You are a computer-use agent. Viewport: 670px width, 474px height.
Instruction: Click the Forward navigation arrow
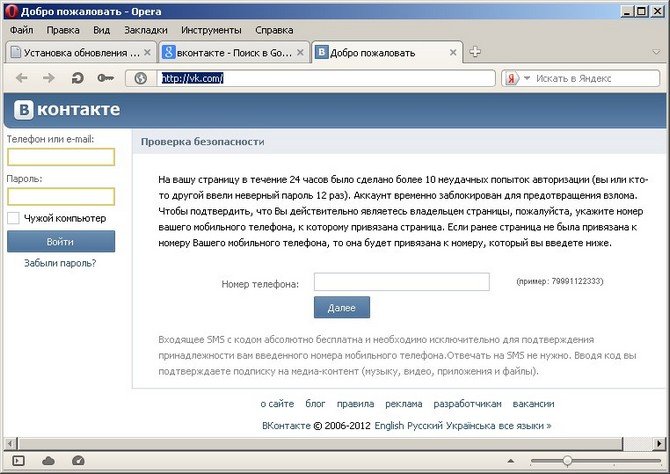click(x=48, y=78)
